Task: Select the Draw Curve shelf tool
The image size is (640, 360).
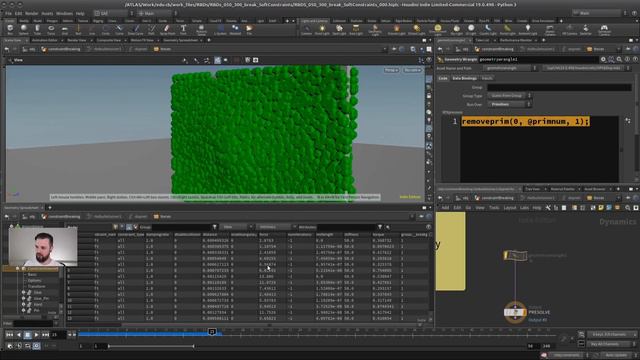Action: coord(136,29)
